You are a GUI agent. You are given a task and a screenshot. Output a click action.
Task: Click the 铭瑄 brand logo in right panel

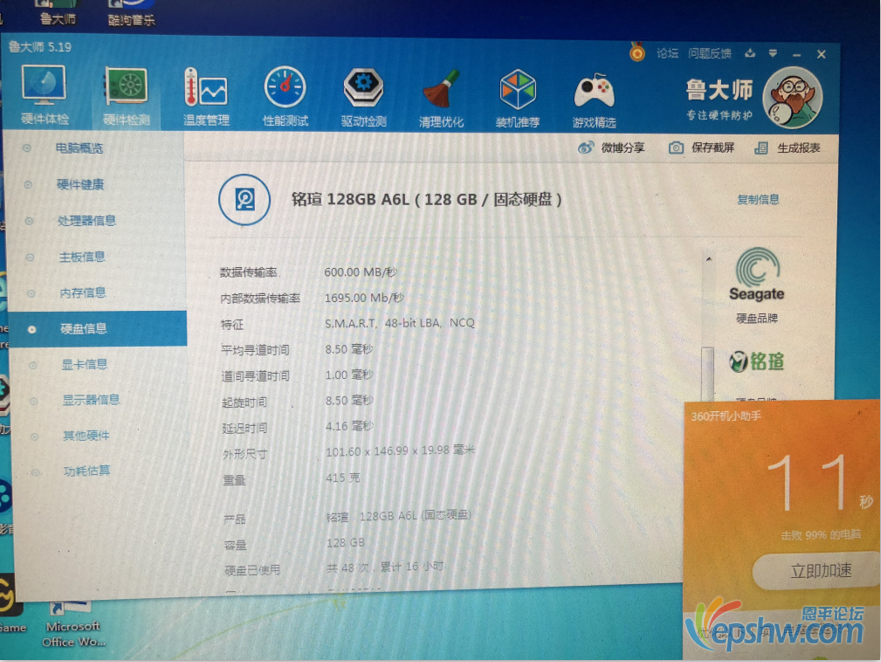[756, 361]
